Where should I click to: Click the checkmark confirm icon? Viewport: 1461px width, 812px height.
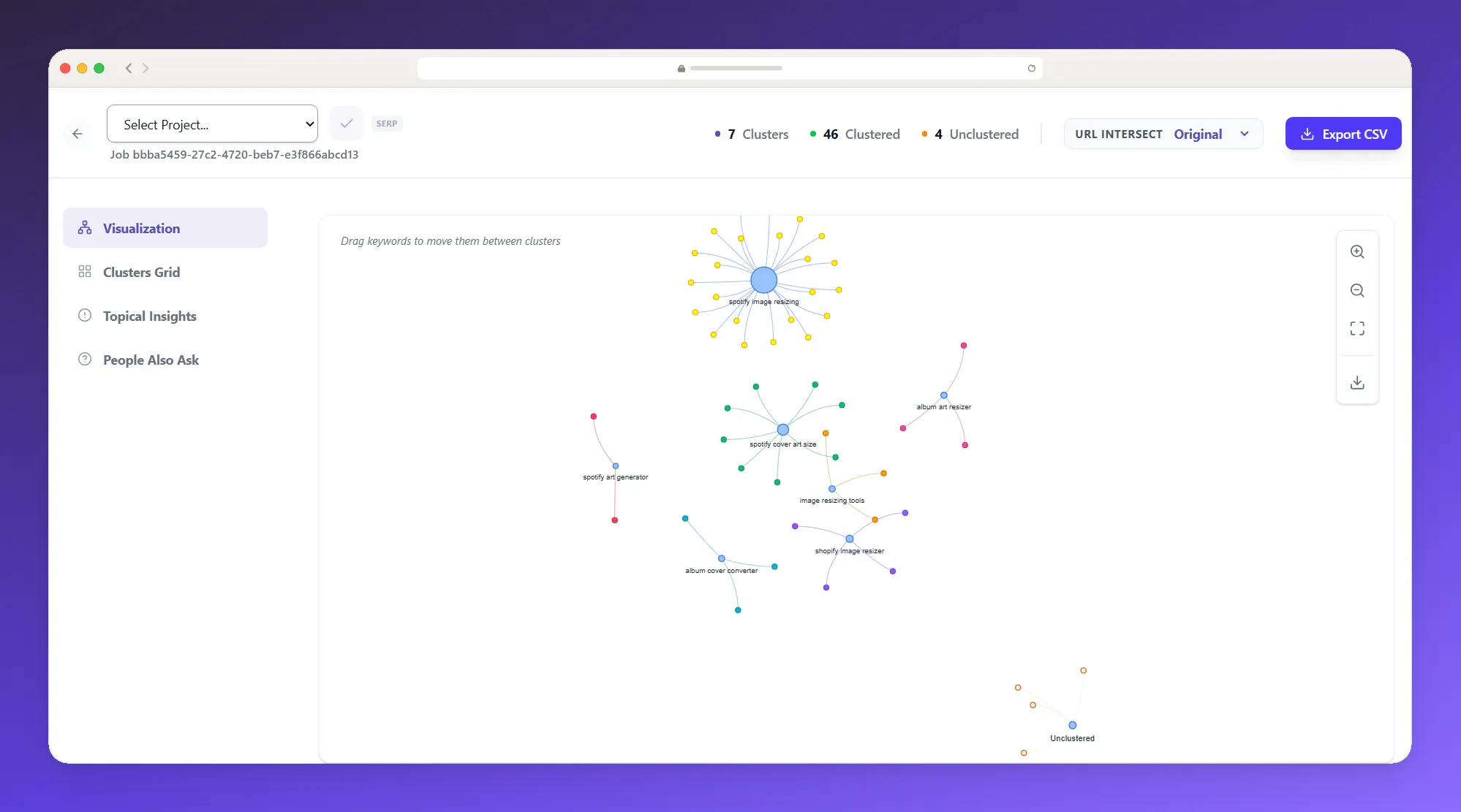pyautogui.click(x=347, y=124)
